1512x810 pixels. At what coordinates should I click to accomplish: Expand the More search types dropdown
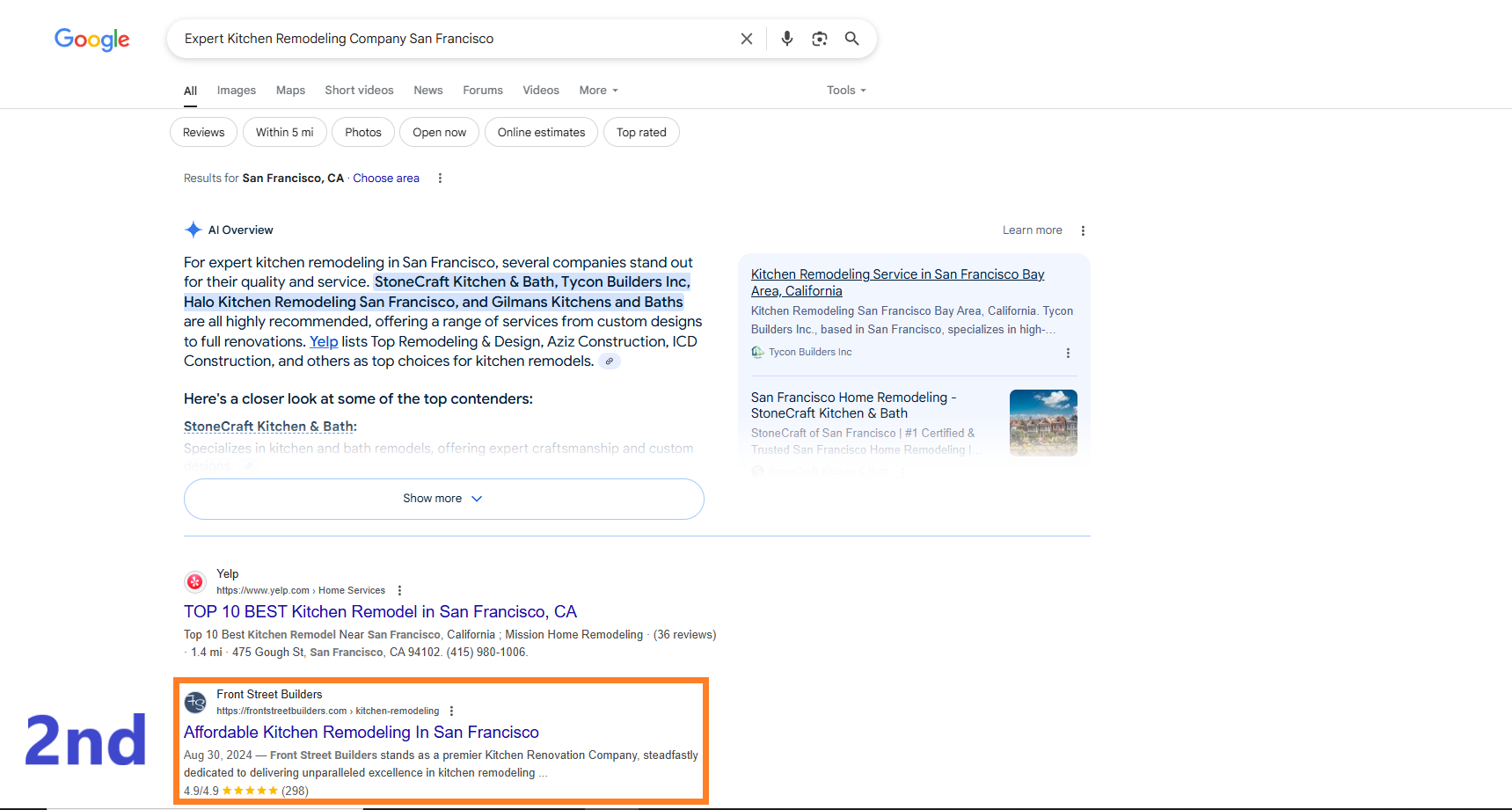click(x=599, y=91)
